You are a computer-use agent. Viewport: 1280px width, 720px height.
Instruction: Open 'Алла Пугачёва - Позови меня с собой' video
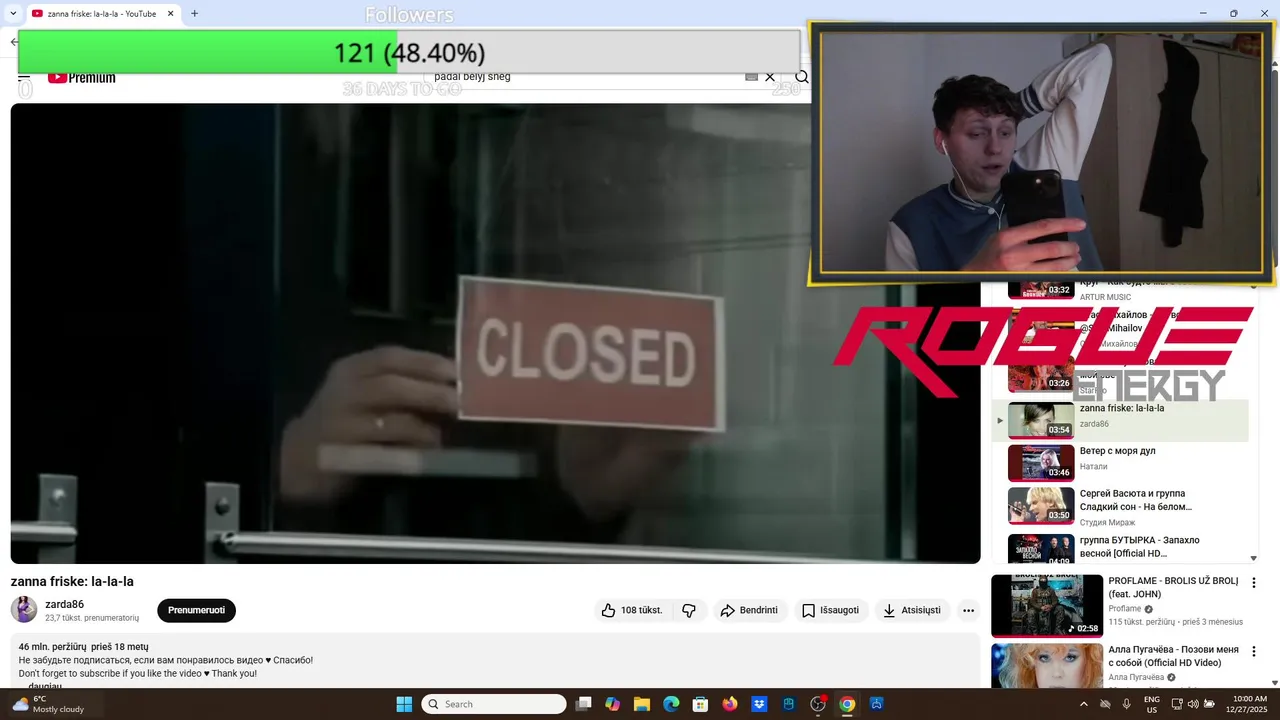point(1174,656)
